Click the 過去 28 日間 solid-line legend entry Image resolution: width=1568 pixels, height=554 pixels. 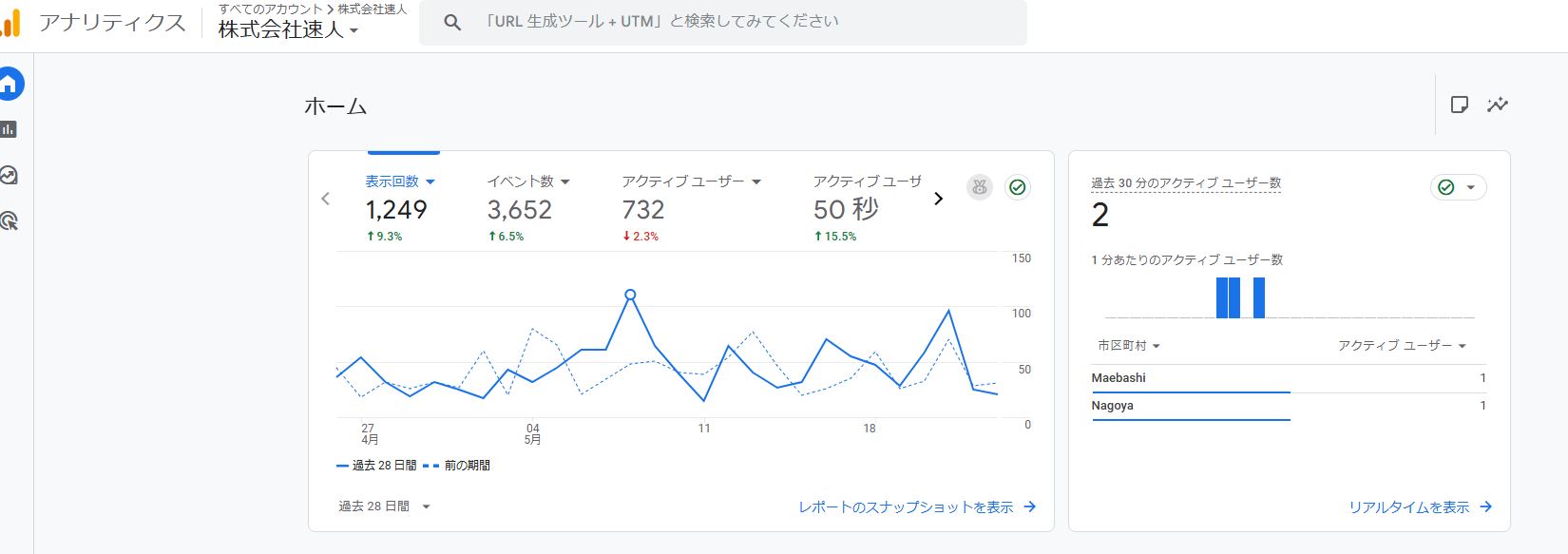(376, 466)
